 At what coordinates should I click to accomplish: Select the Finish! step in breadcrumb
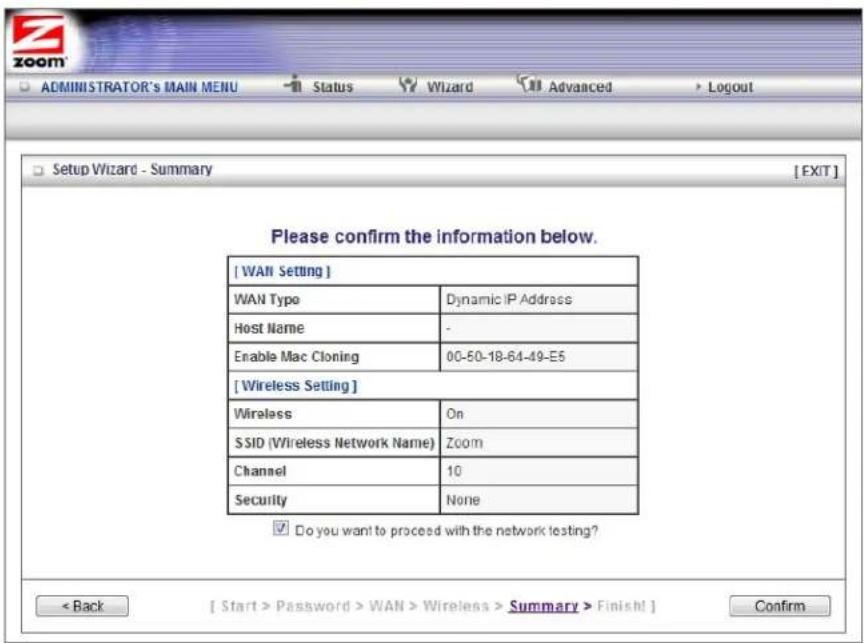tap(621, 606)
